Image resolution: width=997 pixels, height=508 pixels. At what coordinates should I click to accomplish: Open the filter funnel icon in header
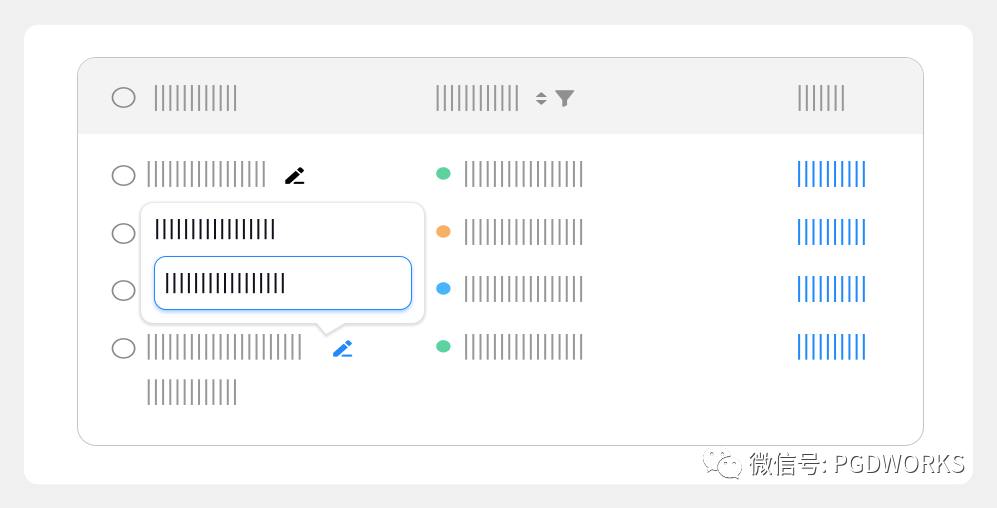(565, 98)
